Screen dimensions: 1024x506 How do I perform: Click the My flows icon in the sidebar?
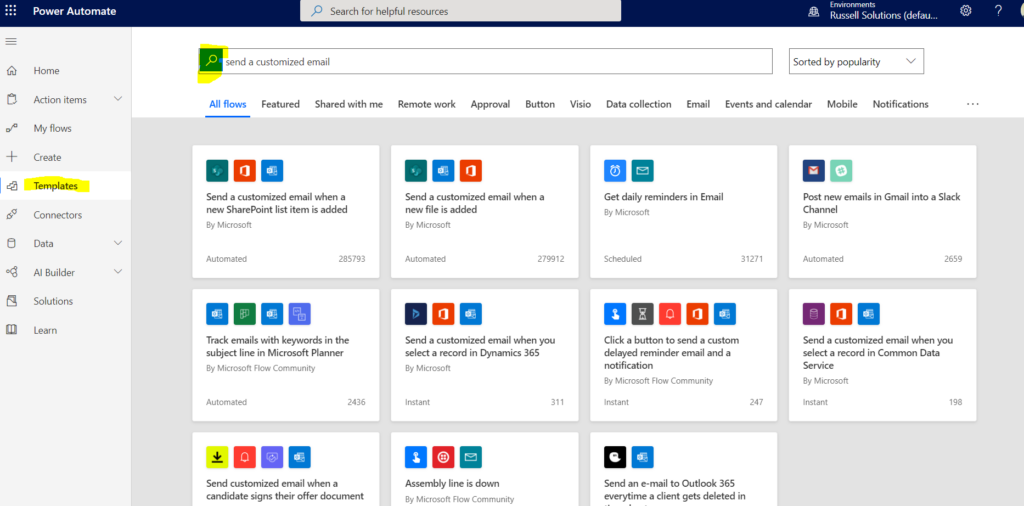[x=11, y=129]
